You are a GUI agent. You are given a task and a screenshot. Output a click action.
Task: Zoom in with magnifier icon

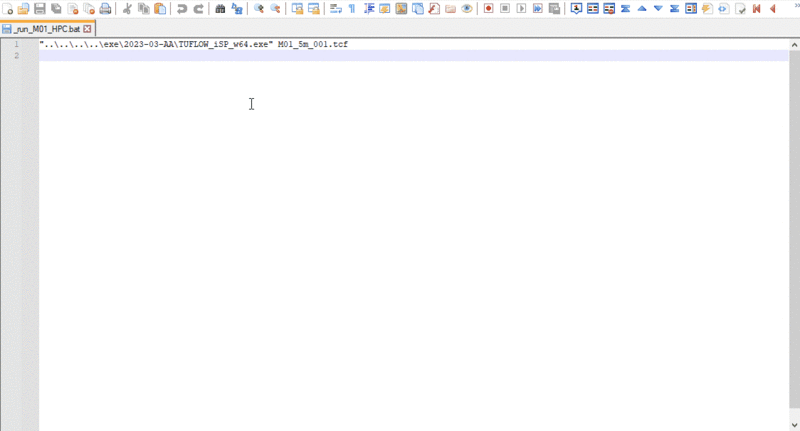coord(259,9)
